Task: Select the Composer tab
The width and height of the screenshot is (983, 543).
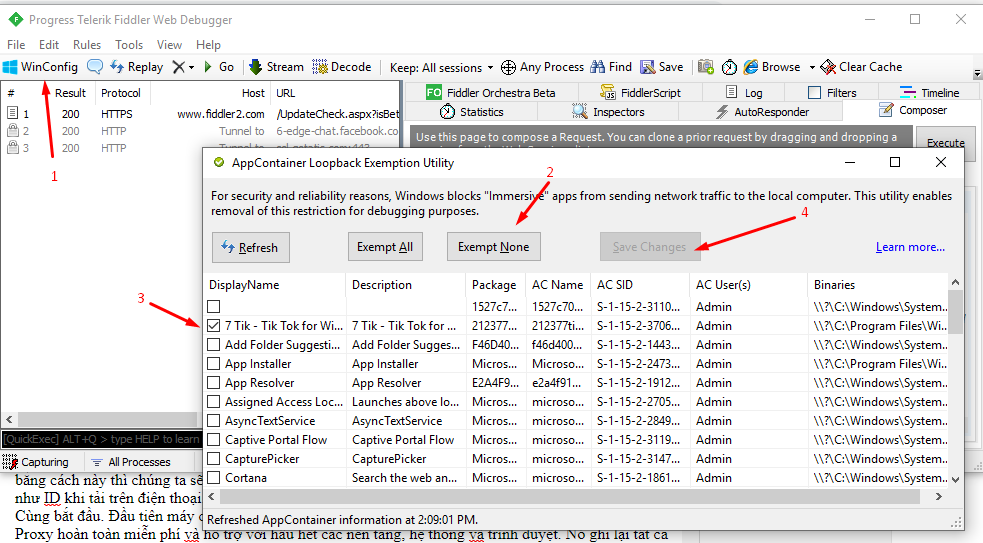Action: tap(913, 110)
